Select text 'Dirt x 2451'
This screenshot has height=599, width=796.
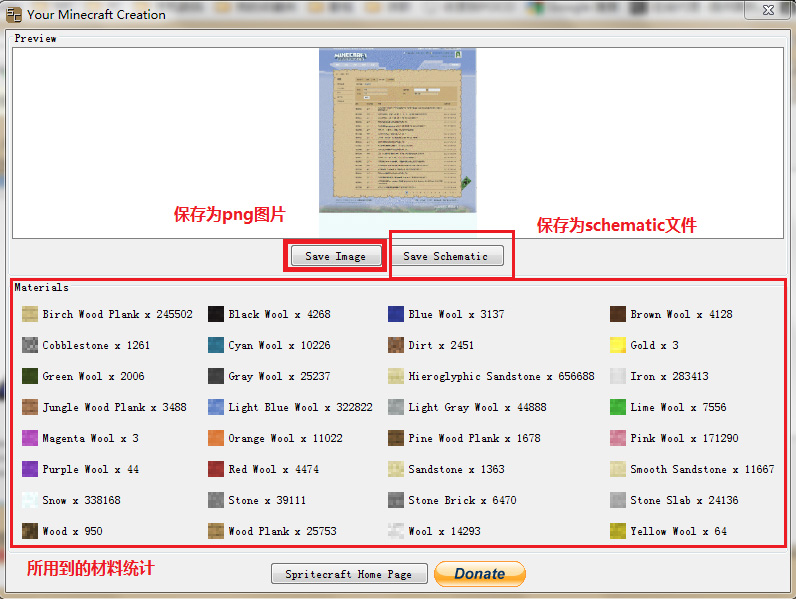coord(441,345)
